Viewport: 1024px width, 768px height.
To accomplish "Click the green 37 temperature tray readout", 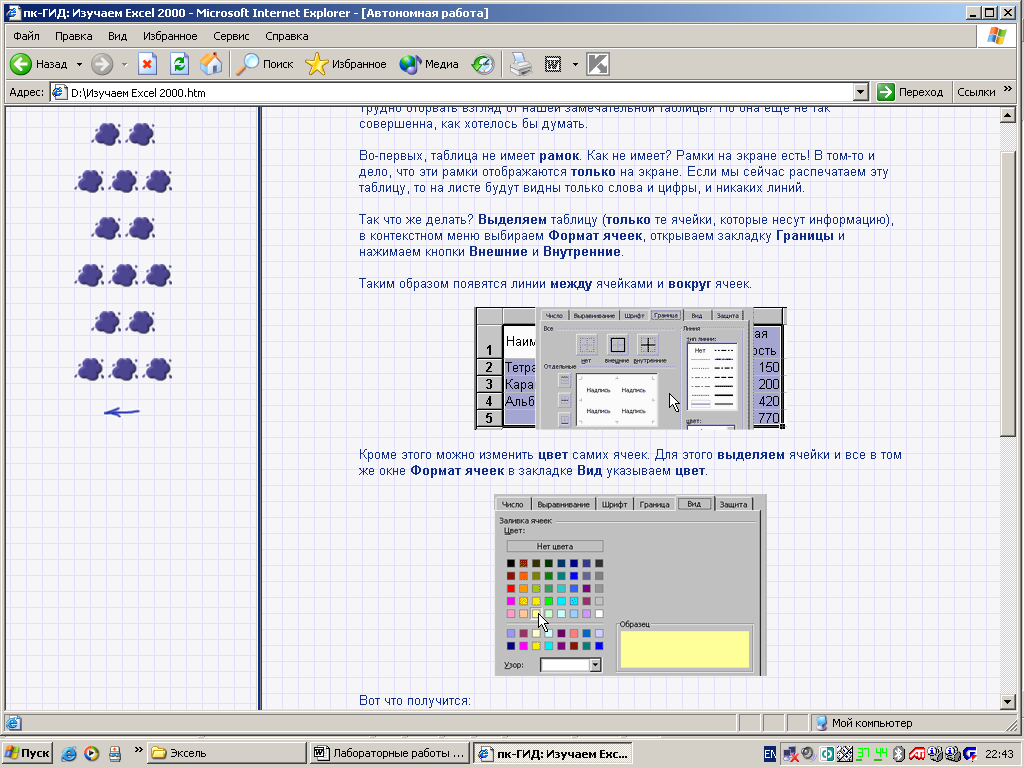I will pos(863,754).
